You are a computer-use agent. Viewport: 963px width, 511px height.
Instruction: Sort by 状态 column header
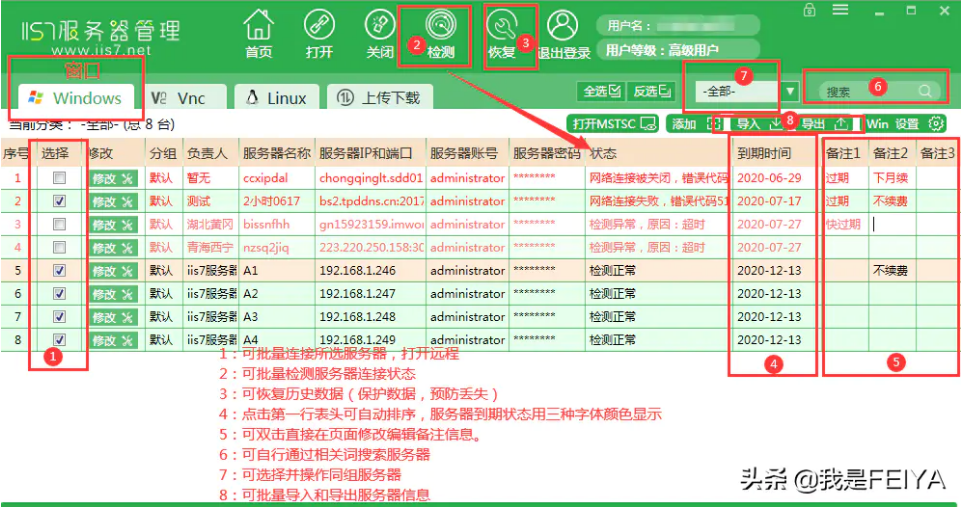point(658,154)
